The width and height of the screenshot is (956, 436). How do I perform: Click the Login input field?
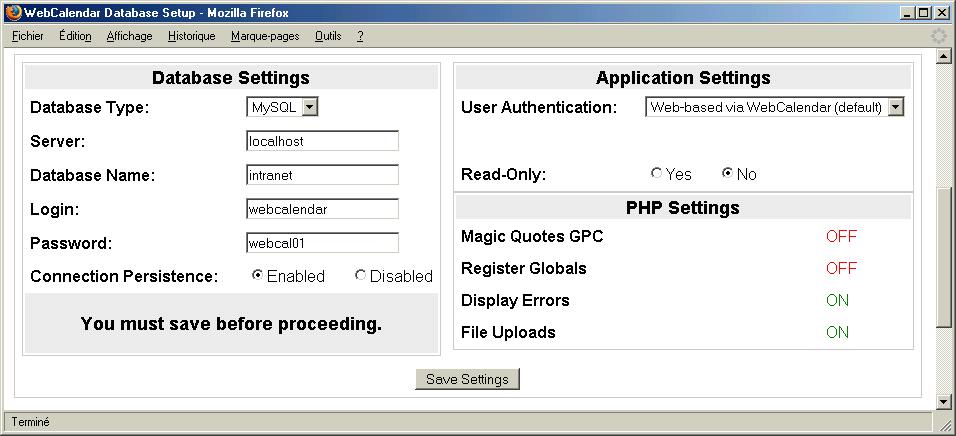coord(323,209)
